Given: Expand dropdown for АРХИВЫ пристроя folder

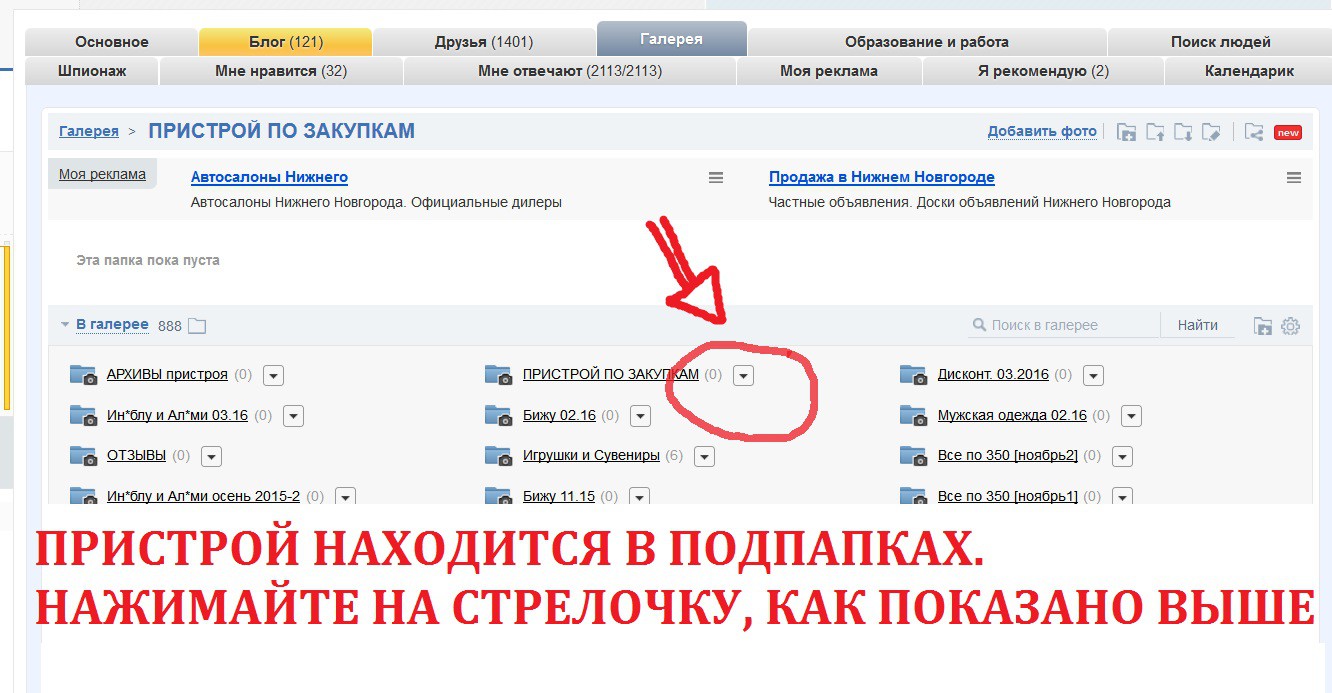Looking at the screenshot, I should coord(273,375).
